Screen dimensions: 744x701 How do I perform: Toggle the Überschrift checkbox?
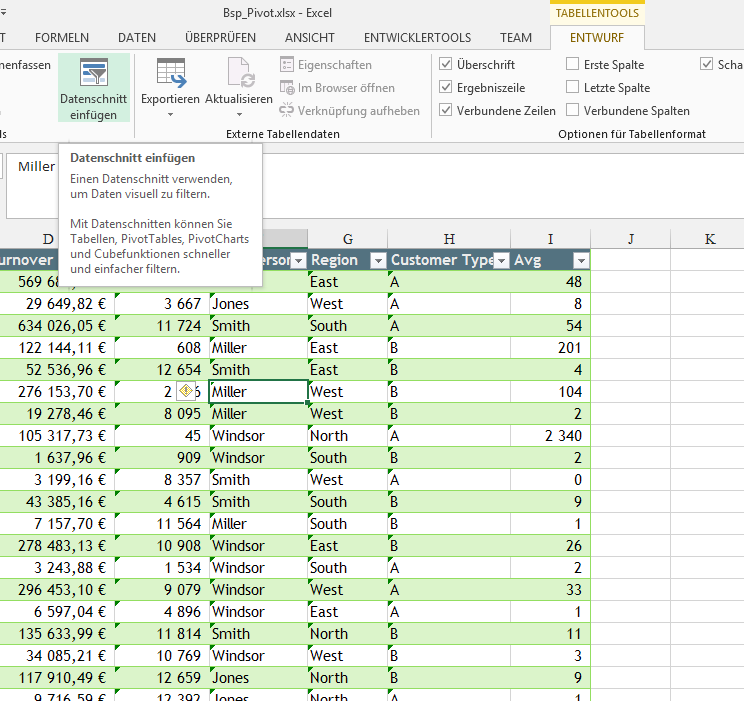coord(446,65)
